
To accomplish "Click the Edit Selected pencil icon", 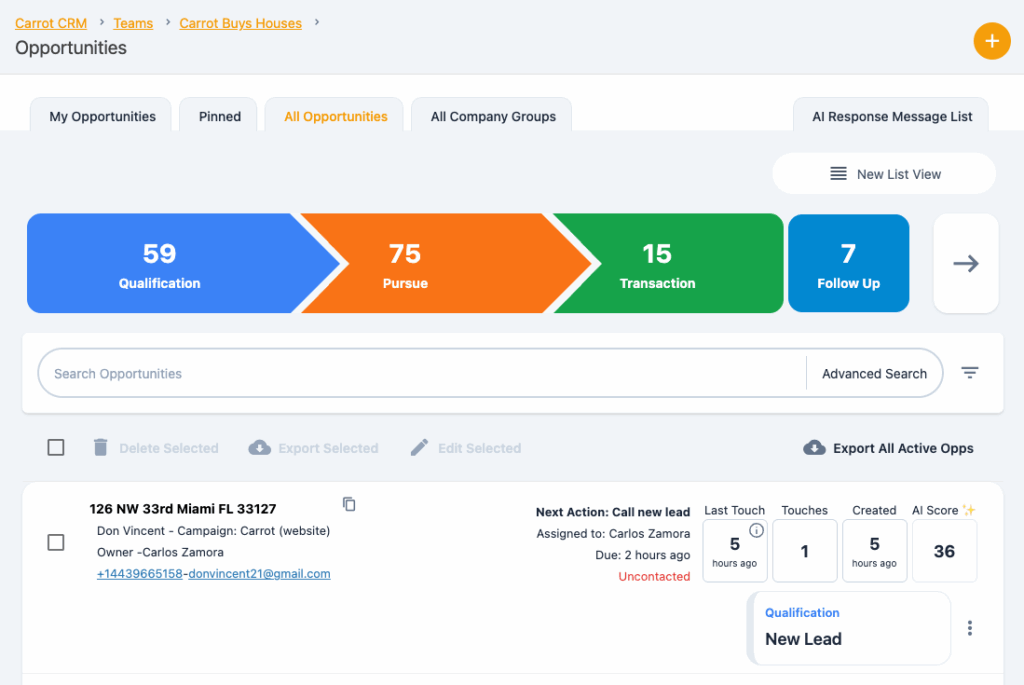I will tap(418, 447).
